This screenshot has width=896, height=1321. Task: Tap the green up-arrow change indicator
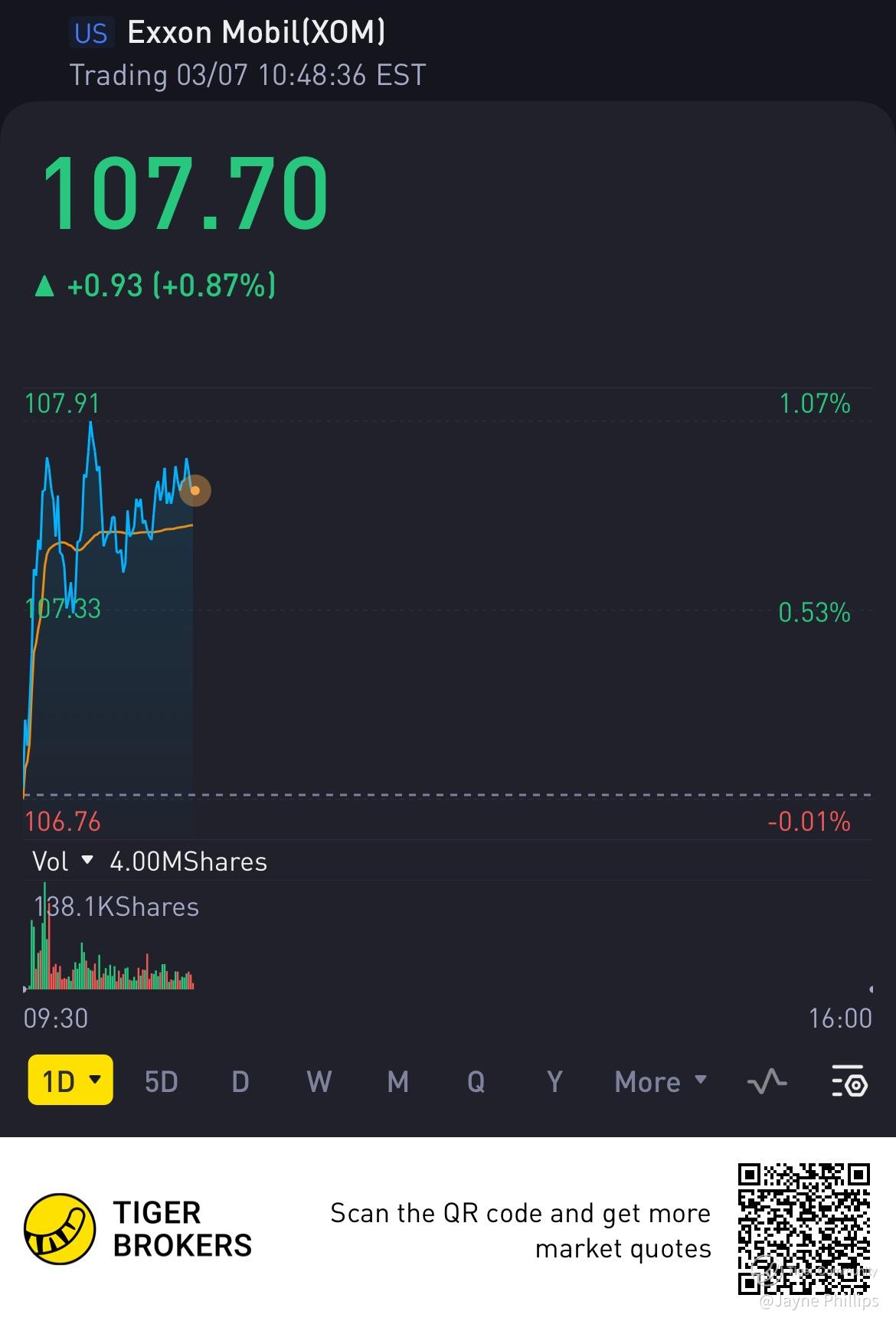point(44,286)
